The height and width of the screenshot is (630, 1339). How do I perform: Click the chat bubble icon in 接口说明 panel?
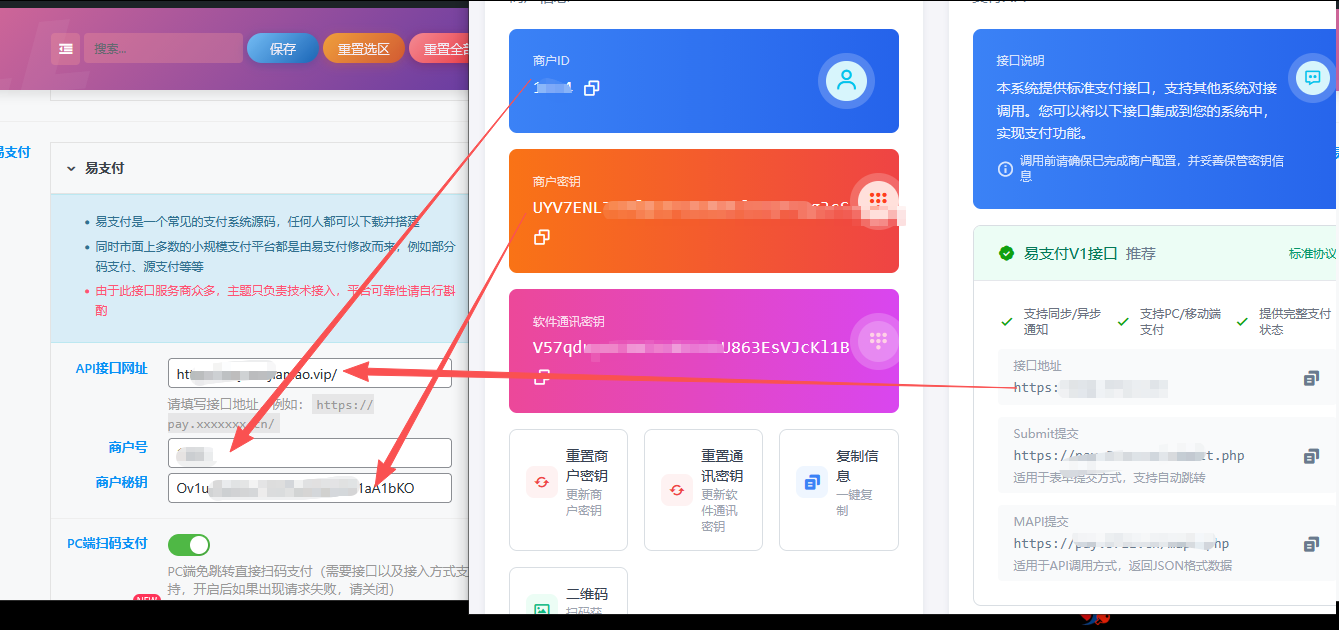tap(1311, 77)
